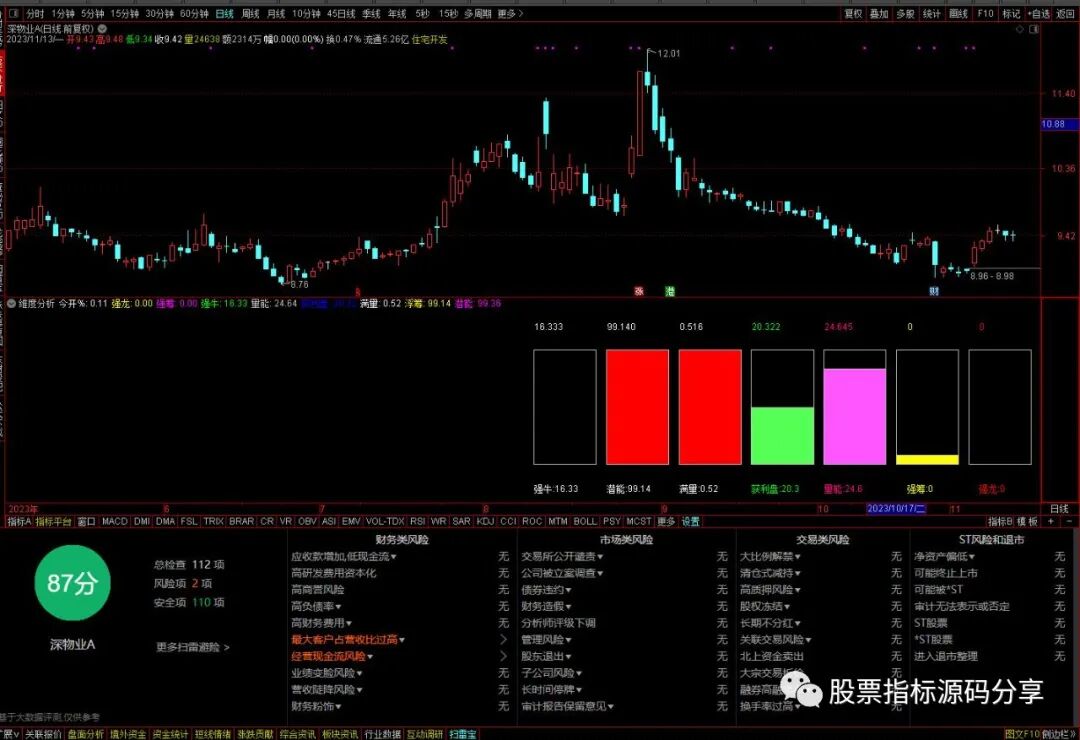Image resolution: width=1080 pixels, height=740 pixels.
Task: Open the 资金统计 bottom tab
Action: coord(170,734)
